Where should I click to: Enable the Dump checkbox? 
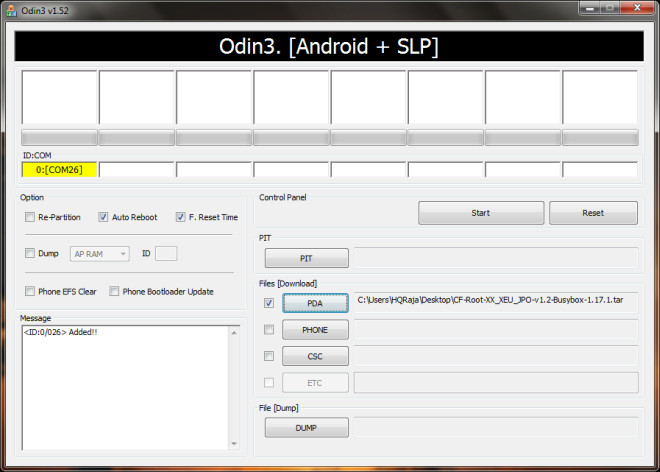click(30, 253)
